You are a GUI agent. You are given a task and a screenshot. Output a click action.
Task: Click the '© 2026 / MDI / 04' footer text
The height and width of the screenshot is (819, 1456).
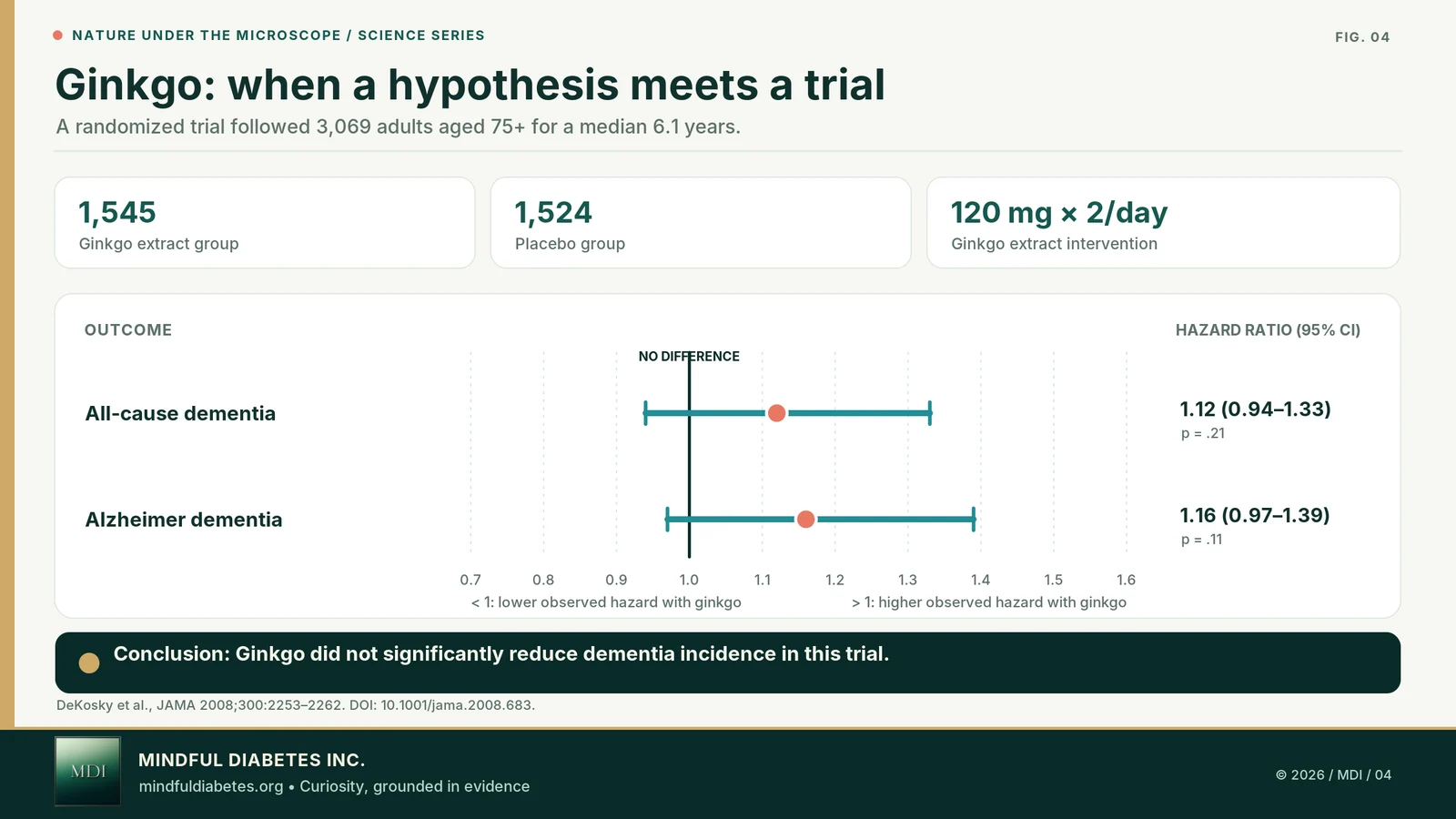click(1333, 775)
